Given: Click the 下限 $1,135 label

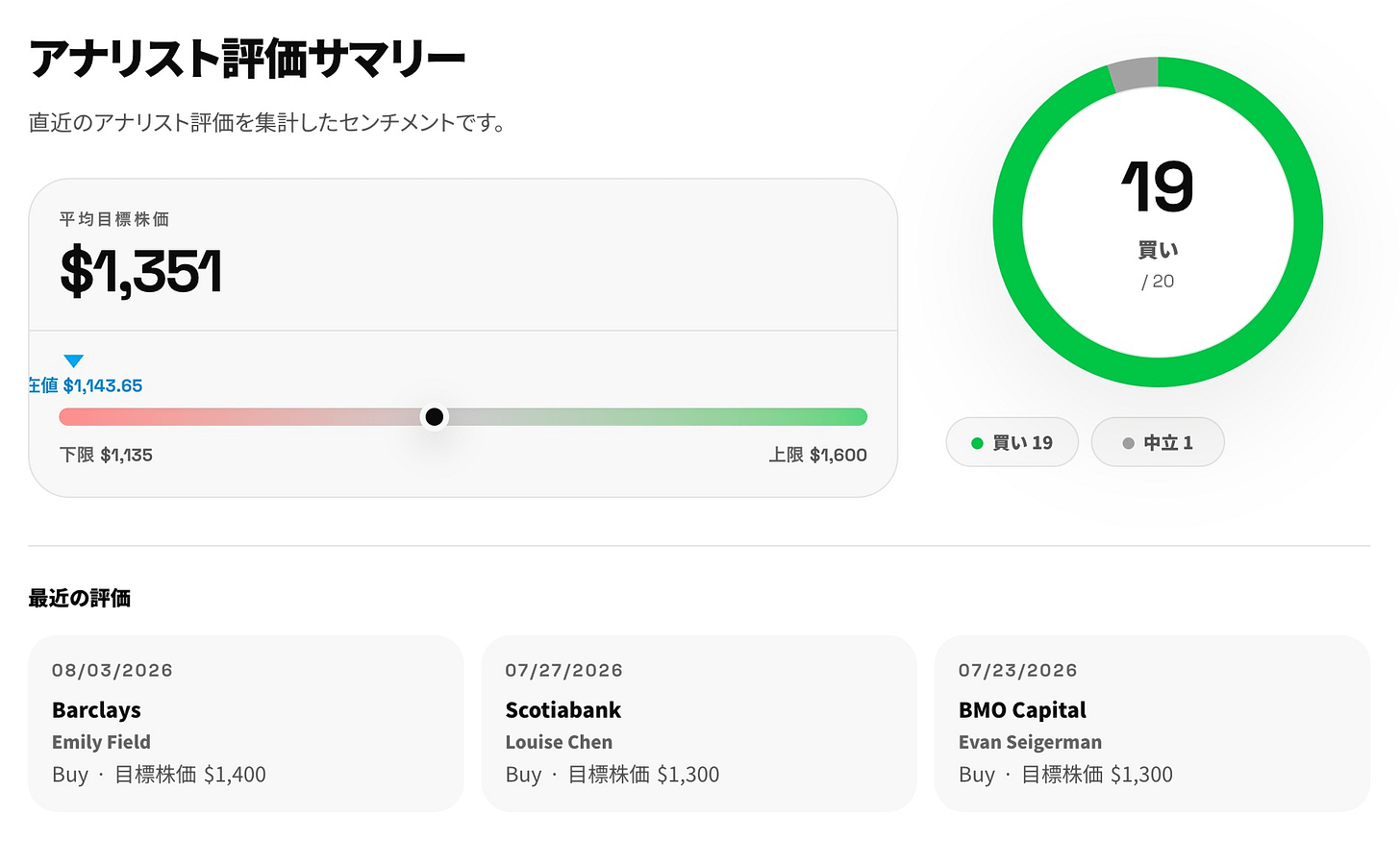Looking at the screenshot, I should 106,455.
